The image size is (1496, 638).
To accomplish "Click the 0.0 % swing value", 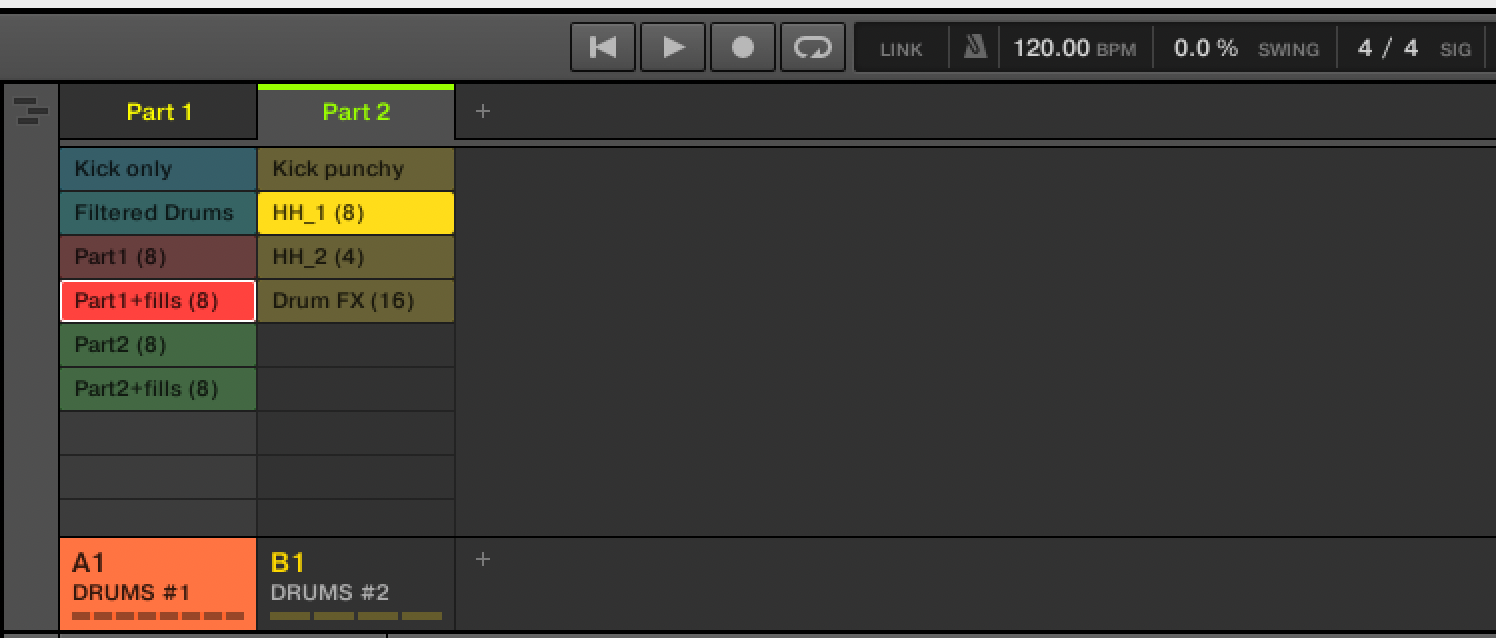I will (x=1205, y=48).
